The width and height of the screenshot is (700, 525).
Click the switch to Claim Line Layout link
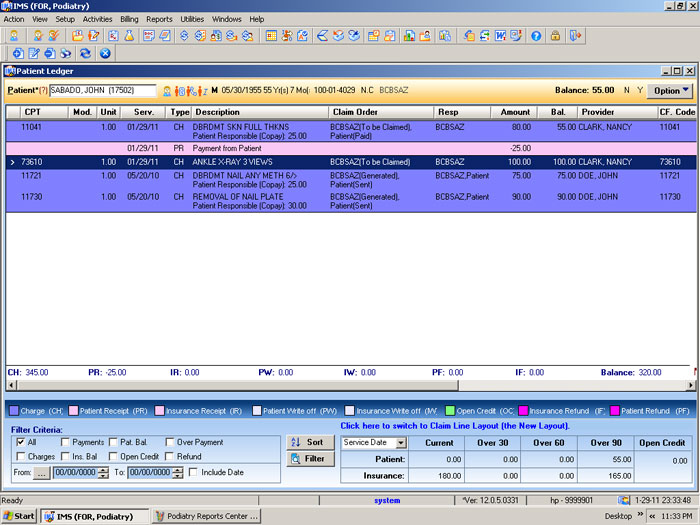point(455,426)
